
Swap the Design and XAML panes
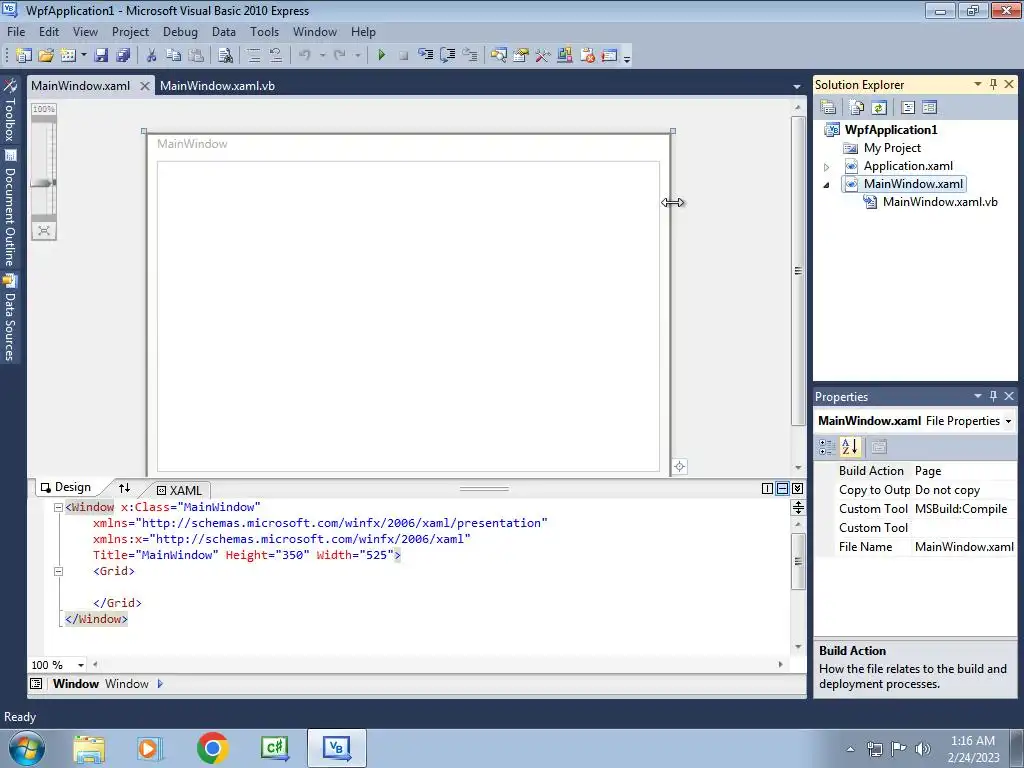click(124, 488)
